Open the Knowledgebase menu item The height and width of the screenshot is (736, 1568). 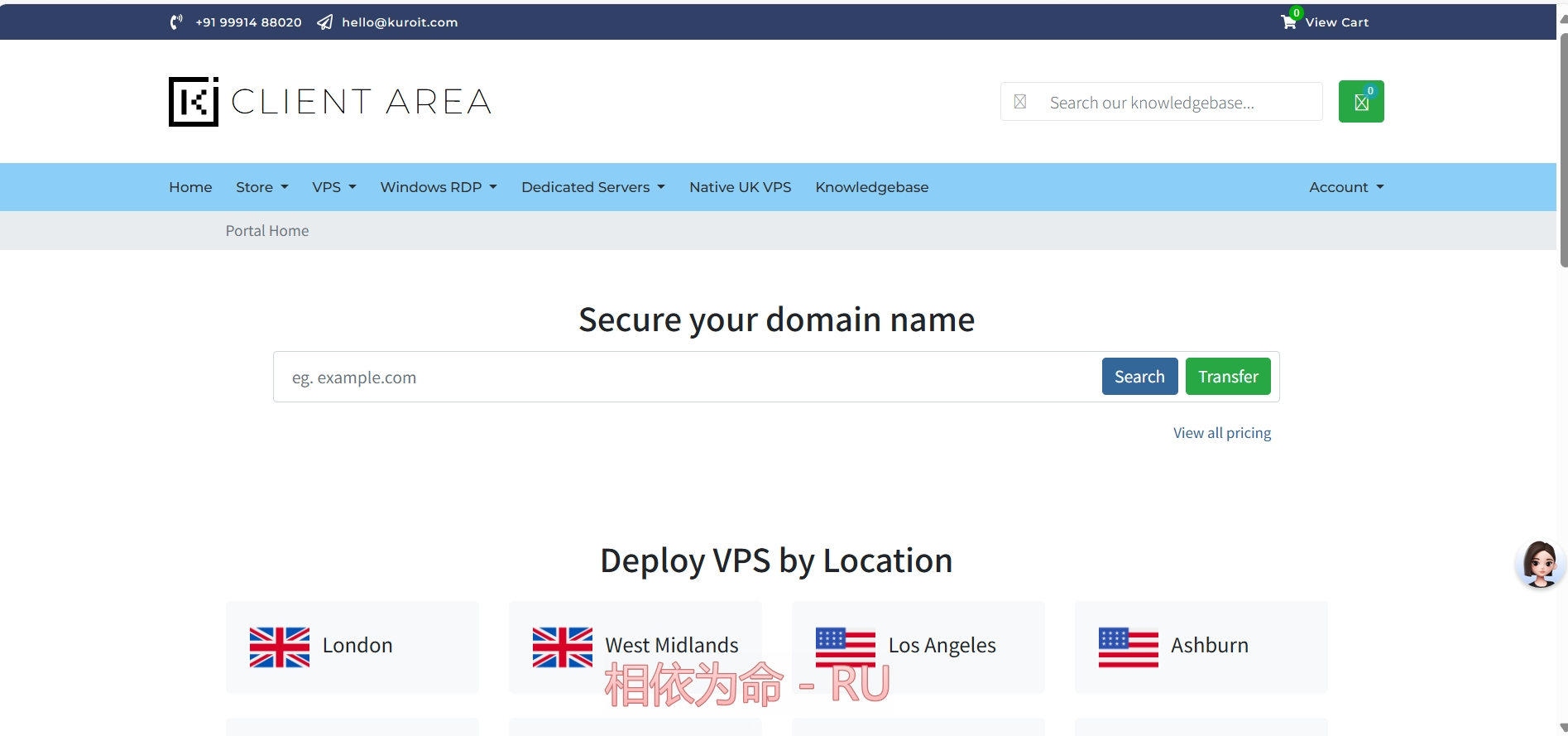(x=871, y=187)
